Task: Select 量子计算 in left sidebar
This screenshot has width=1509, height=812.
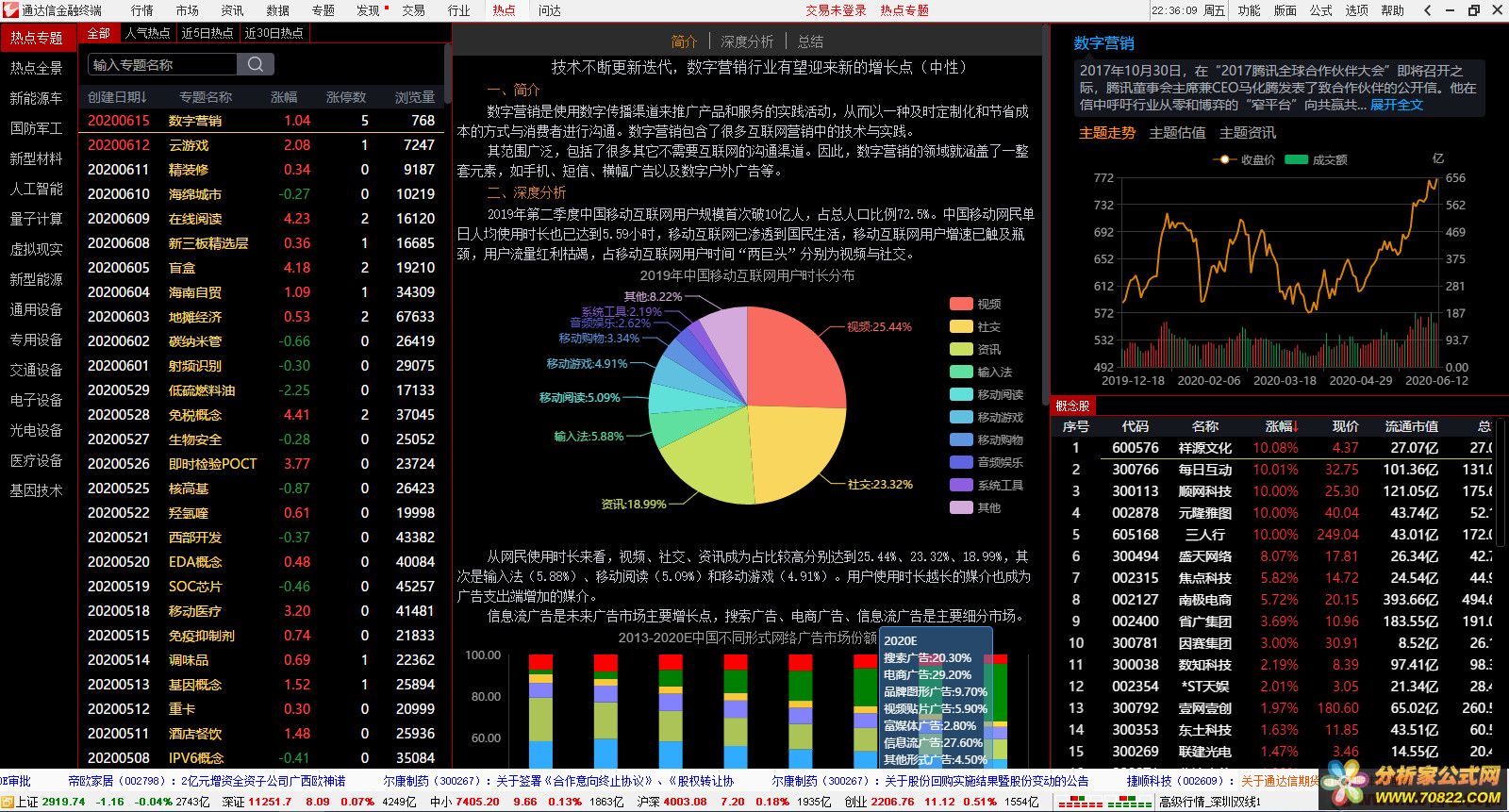Action: 36,219
